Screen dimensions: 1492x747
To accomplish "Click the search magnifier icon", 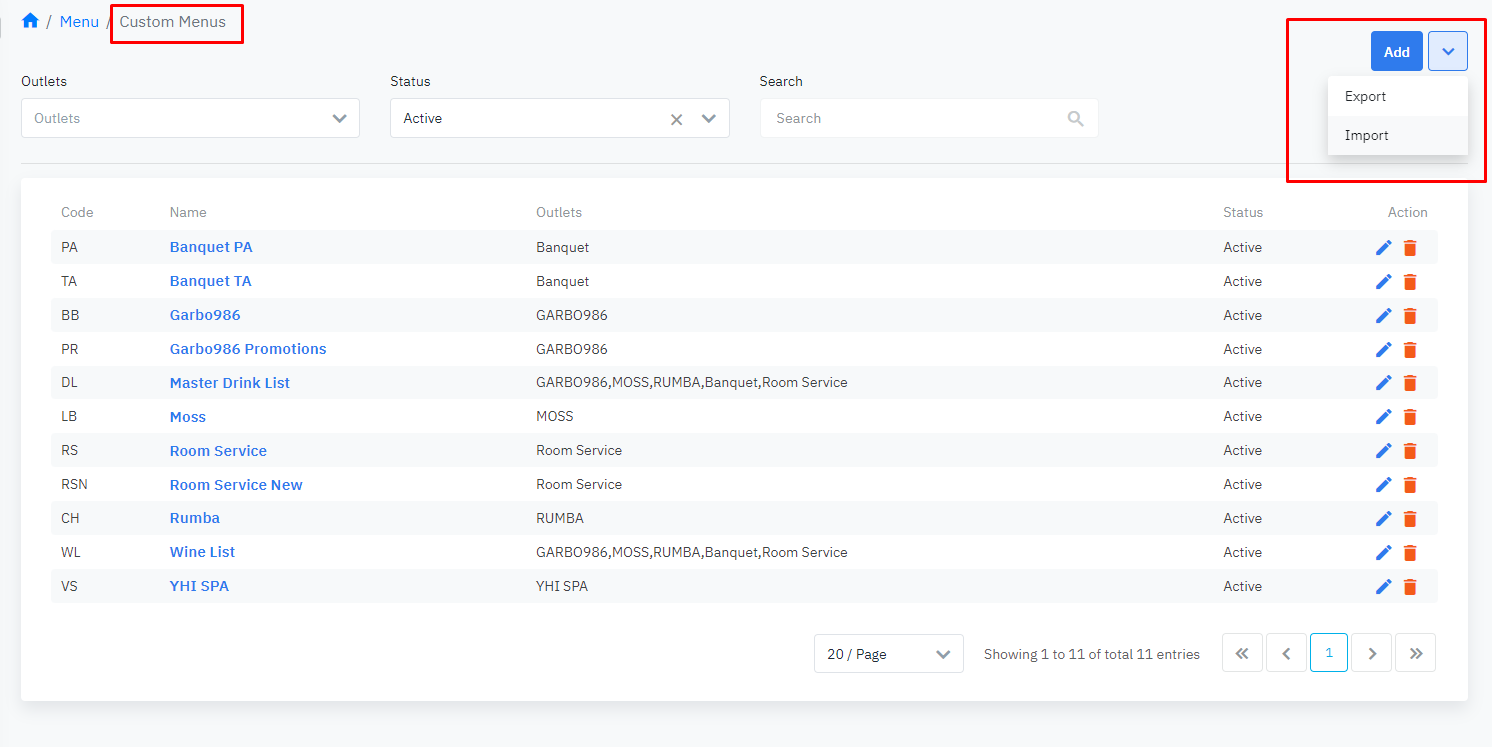I will 1075,119.
